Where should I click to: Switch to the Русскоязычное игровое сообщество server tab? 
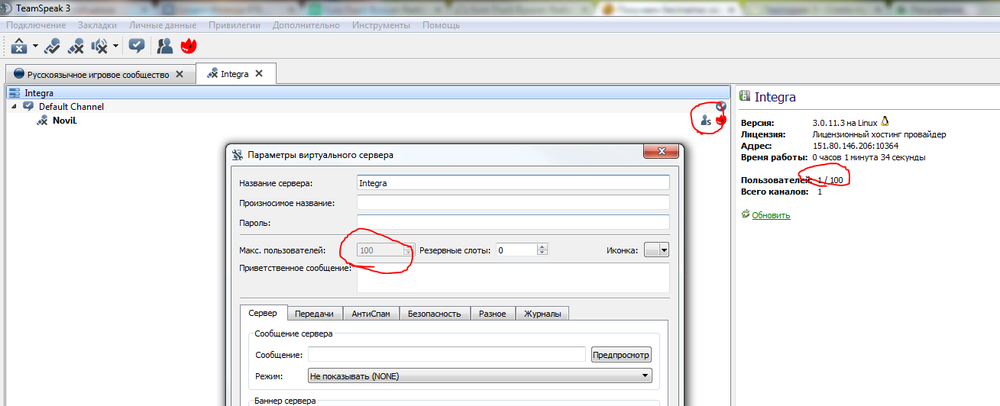click(98, 74)
